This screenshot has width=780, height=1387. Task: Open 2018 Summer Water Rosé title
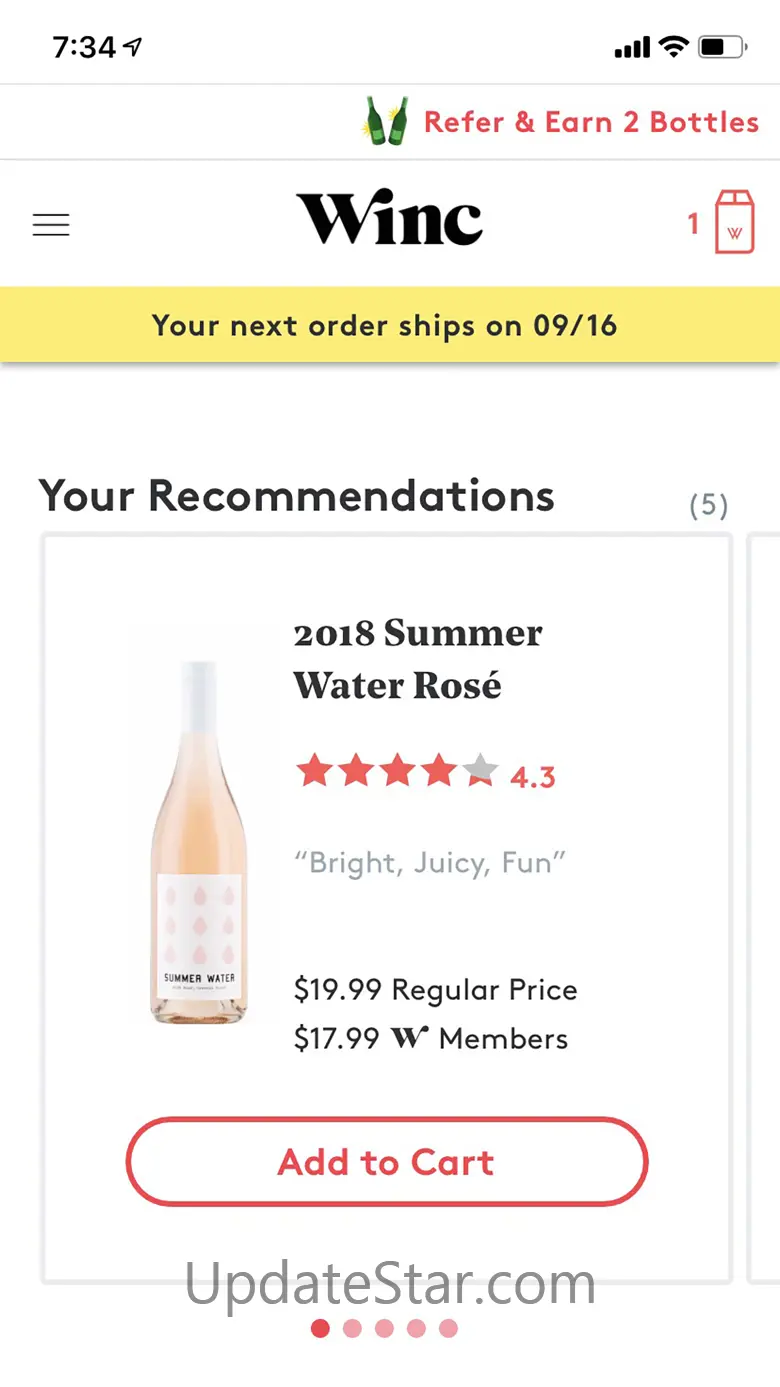pos(418,659)
